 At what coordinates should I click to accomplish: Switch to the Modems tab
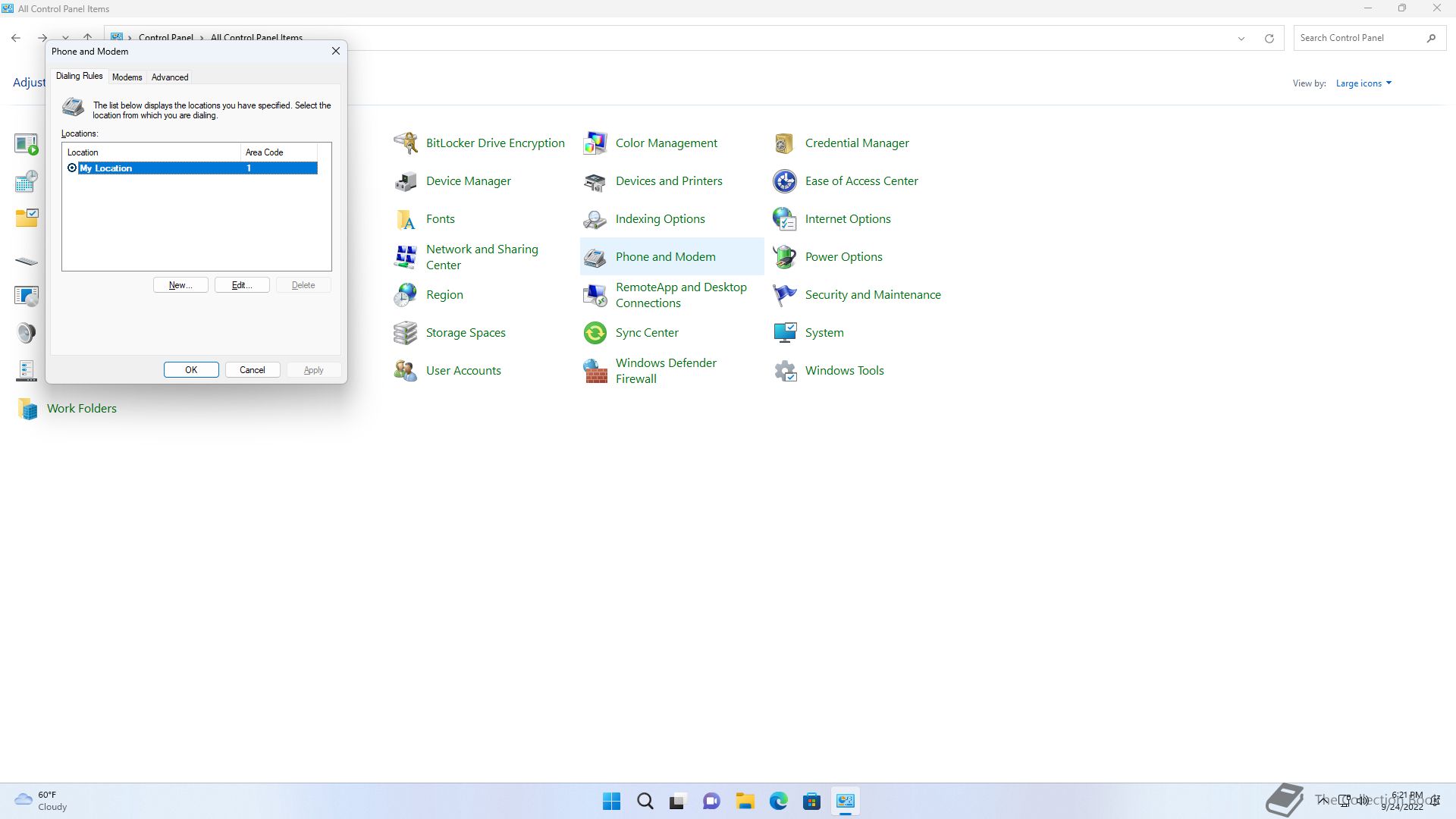[x=127, y=77]
